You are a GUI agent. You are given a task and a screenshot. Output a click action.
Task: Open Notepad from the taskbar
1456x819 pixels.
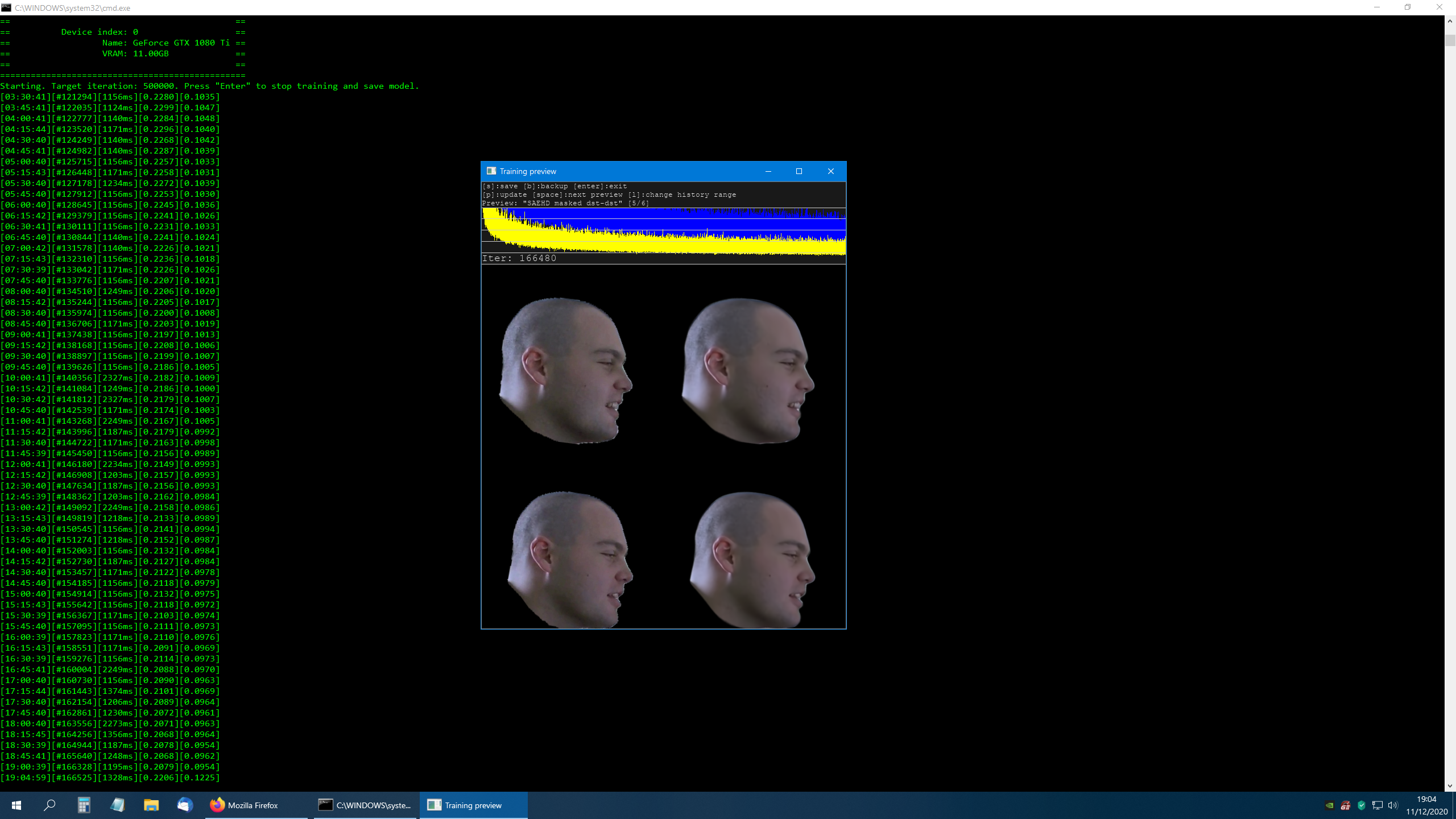tap(117, 805)
